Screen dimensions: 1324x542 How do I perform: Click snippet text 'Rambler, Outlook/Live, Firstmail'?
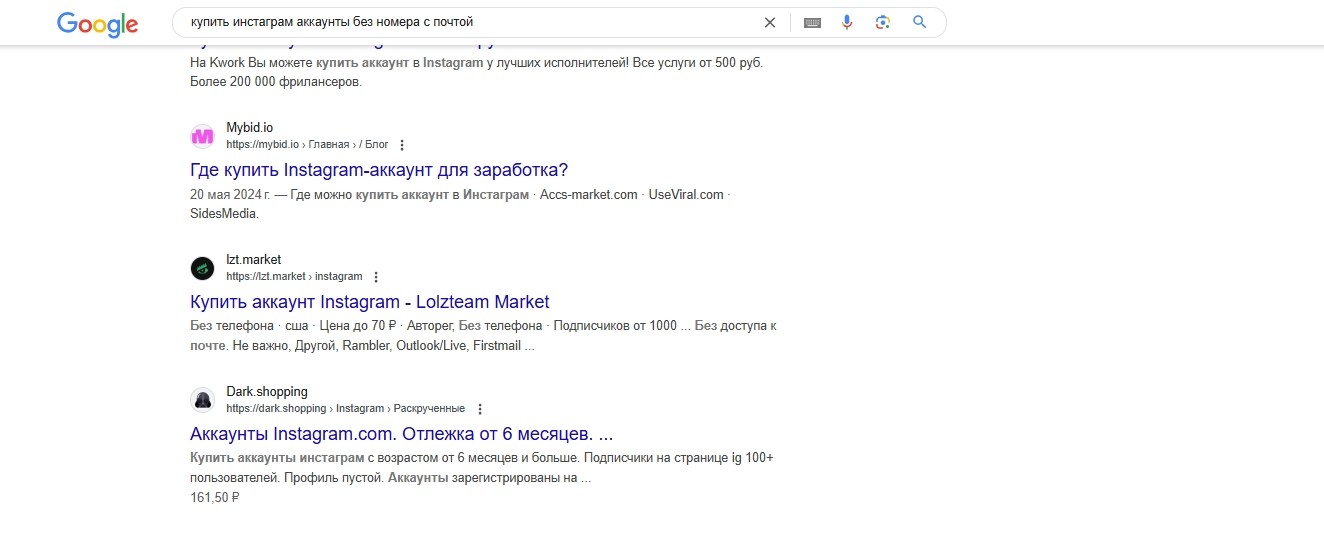[432, 346]
